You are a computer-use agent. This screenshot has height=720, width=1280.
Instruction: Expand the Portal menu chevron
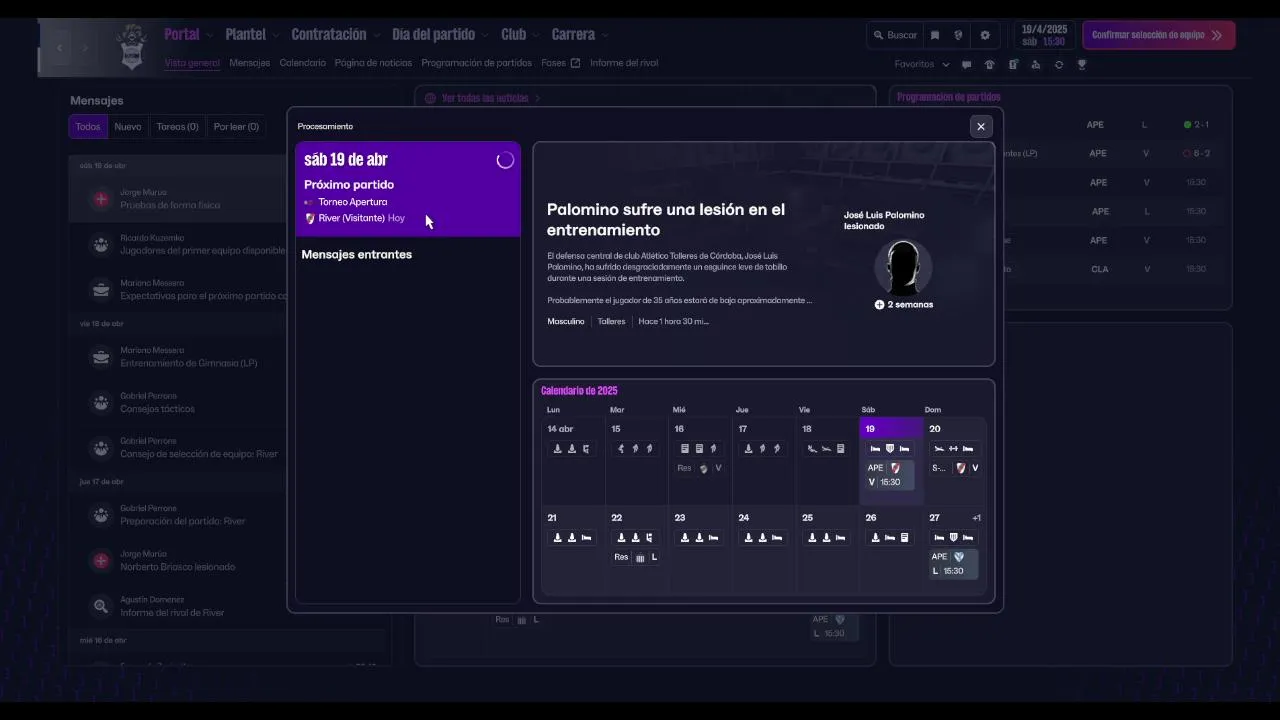pos(210,35)
